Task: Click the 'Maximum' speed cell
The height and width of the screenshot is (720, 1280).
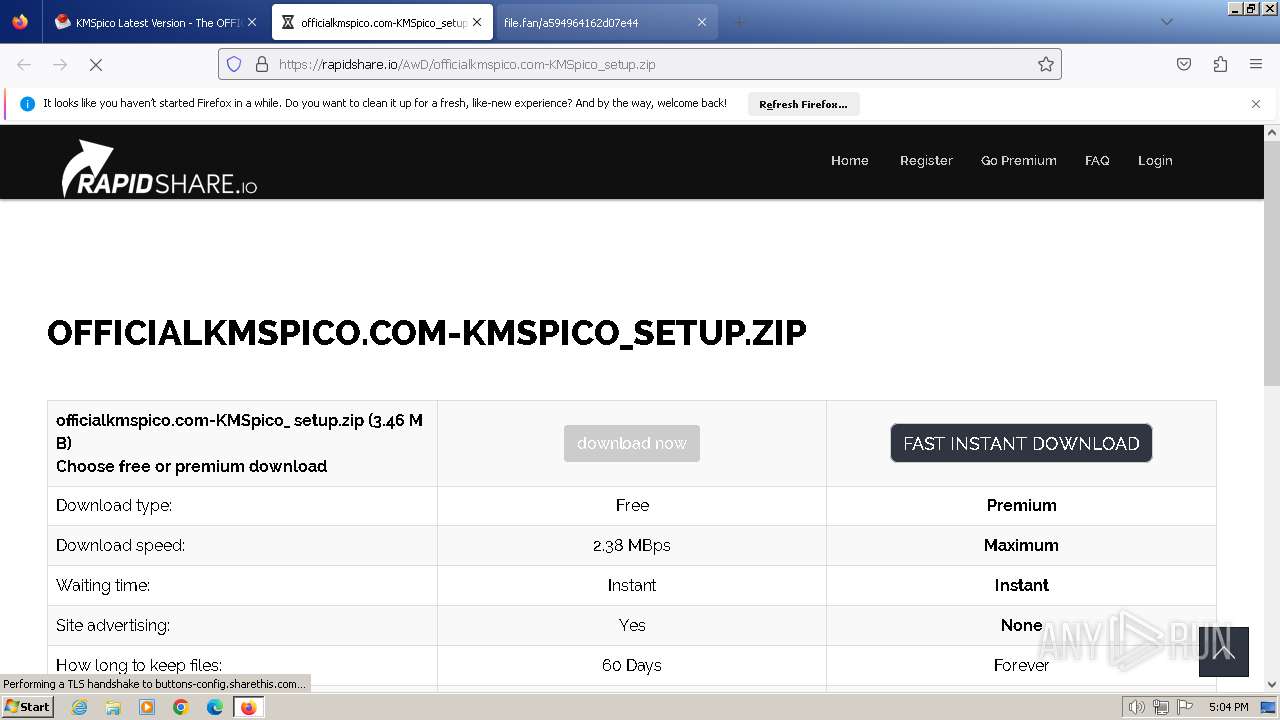Action: (1021, 545)
